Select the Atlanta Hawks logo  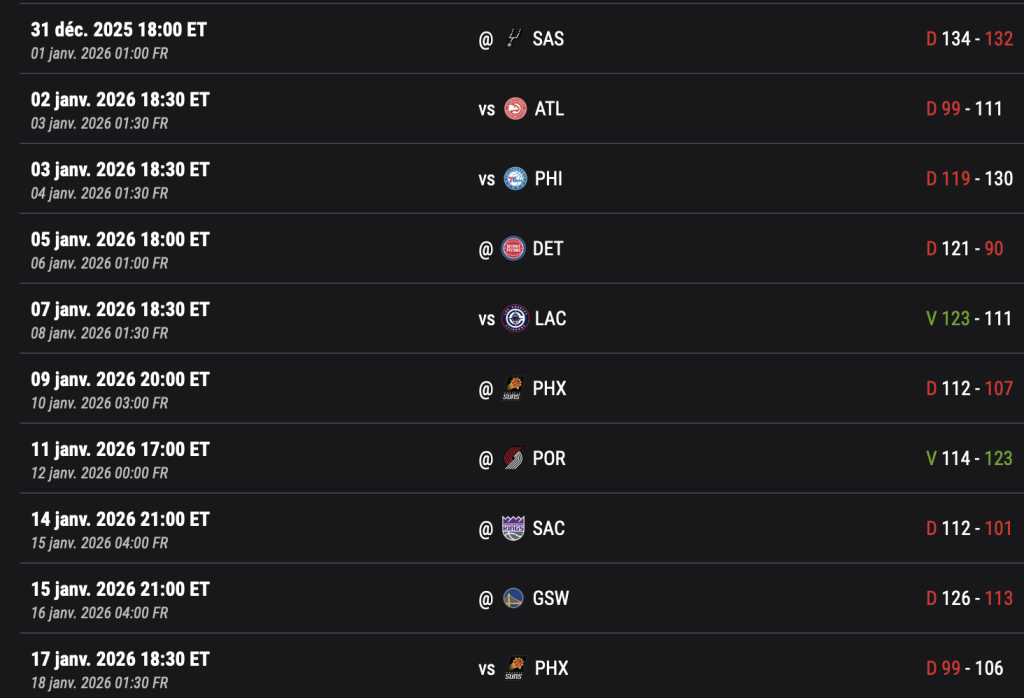click(515, 109)
